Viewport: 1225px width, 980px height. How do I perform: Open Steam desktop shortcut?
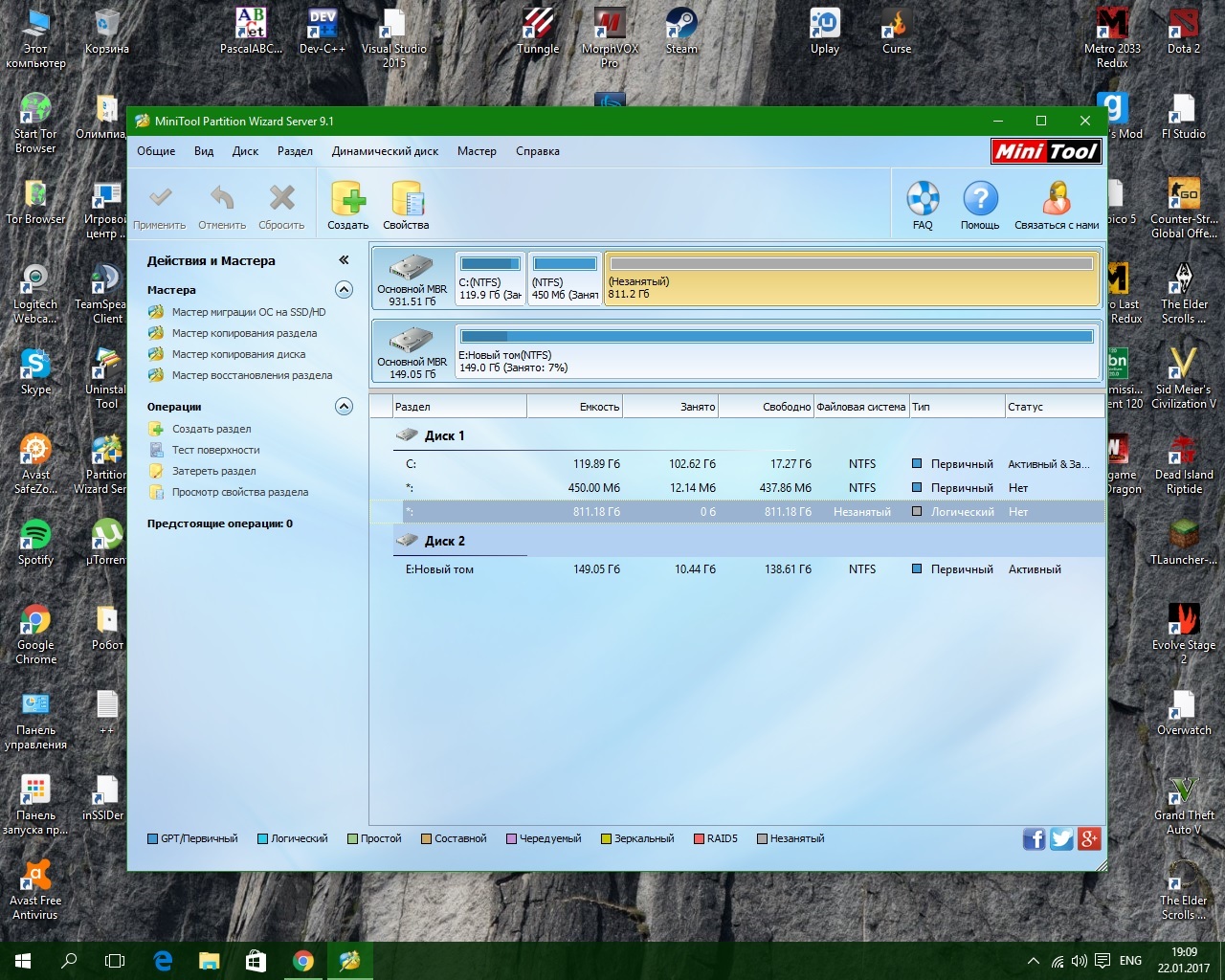(x=681, y=31)
